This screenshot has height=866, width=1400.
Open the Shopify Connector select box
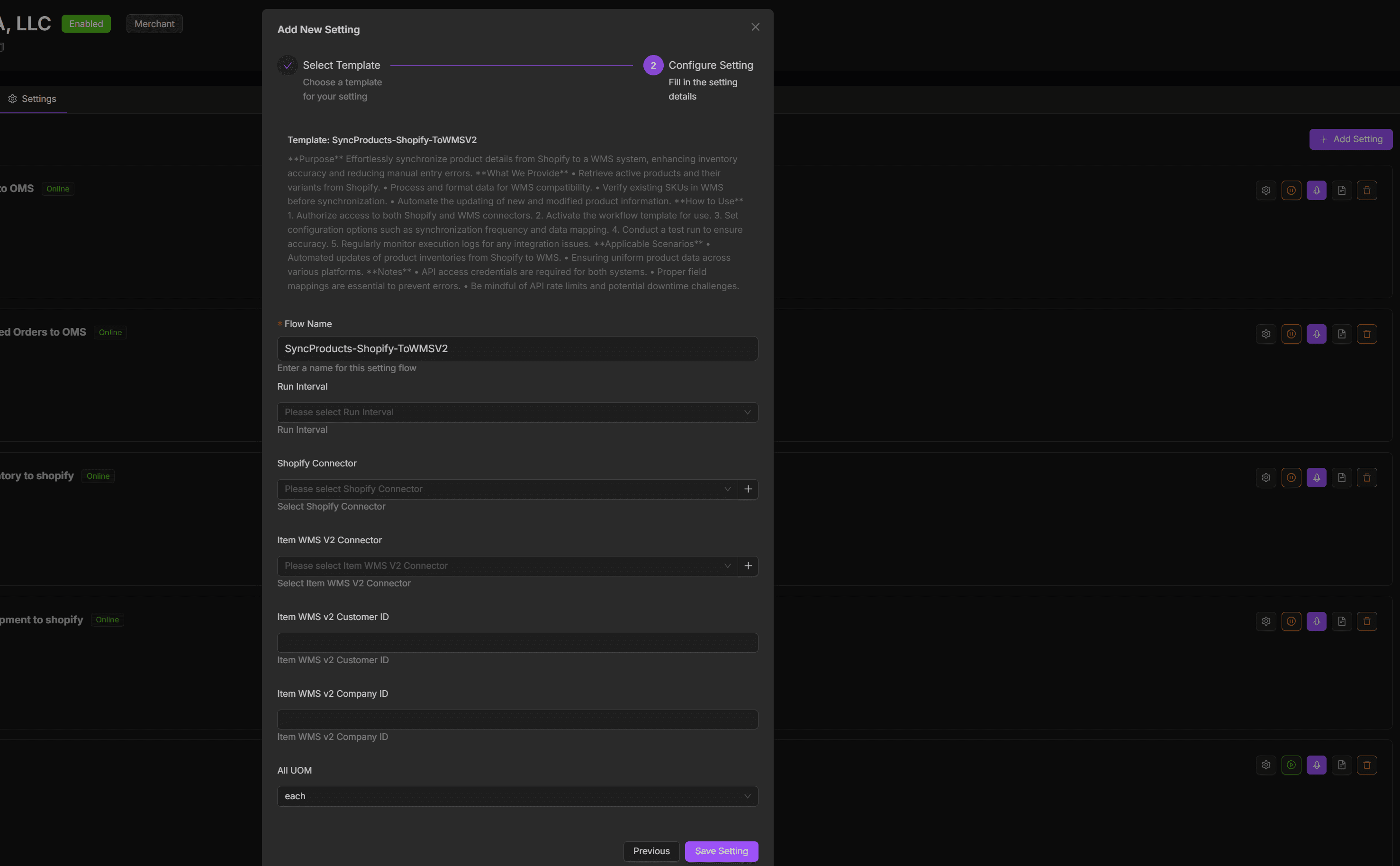506,489
